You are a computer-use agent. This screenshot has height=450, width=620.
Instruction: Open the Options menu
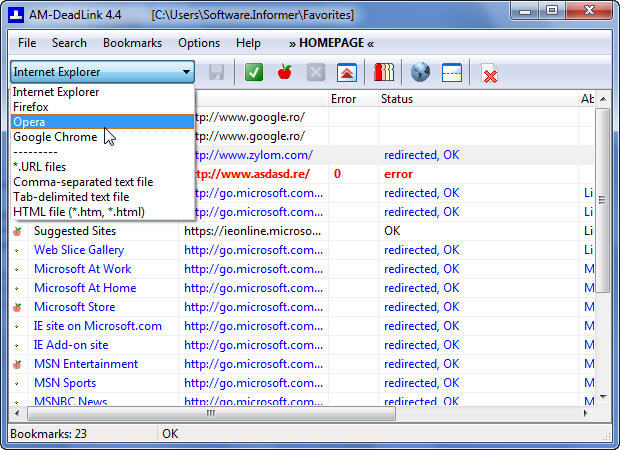click(199, 43)
